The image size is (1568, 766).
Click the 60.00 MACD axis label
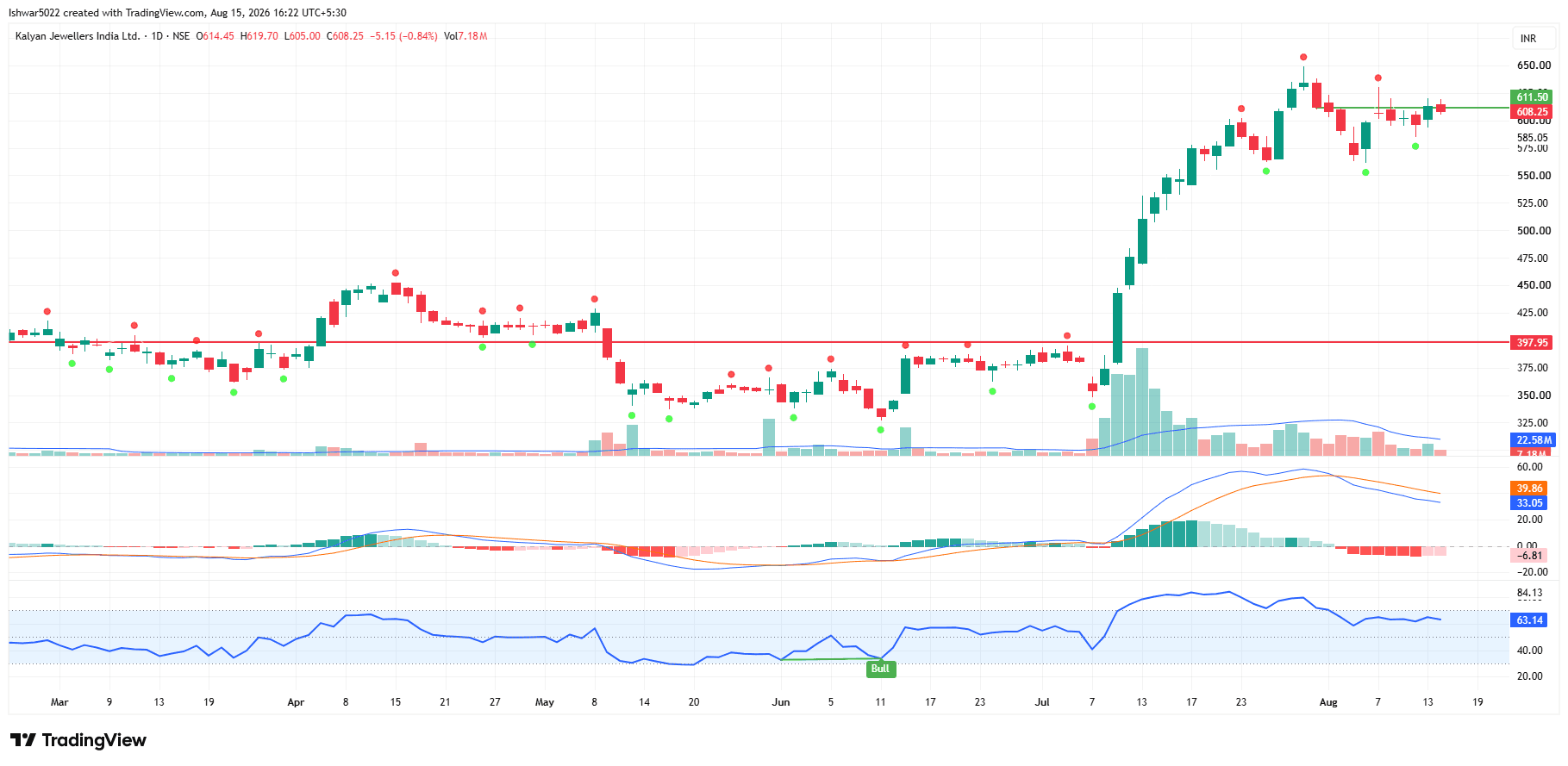(x=1530, y=467)
